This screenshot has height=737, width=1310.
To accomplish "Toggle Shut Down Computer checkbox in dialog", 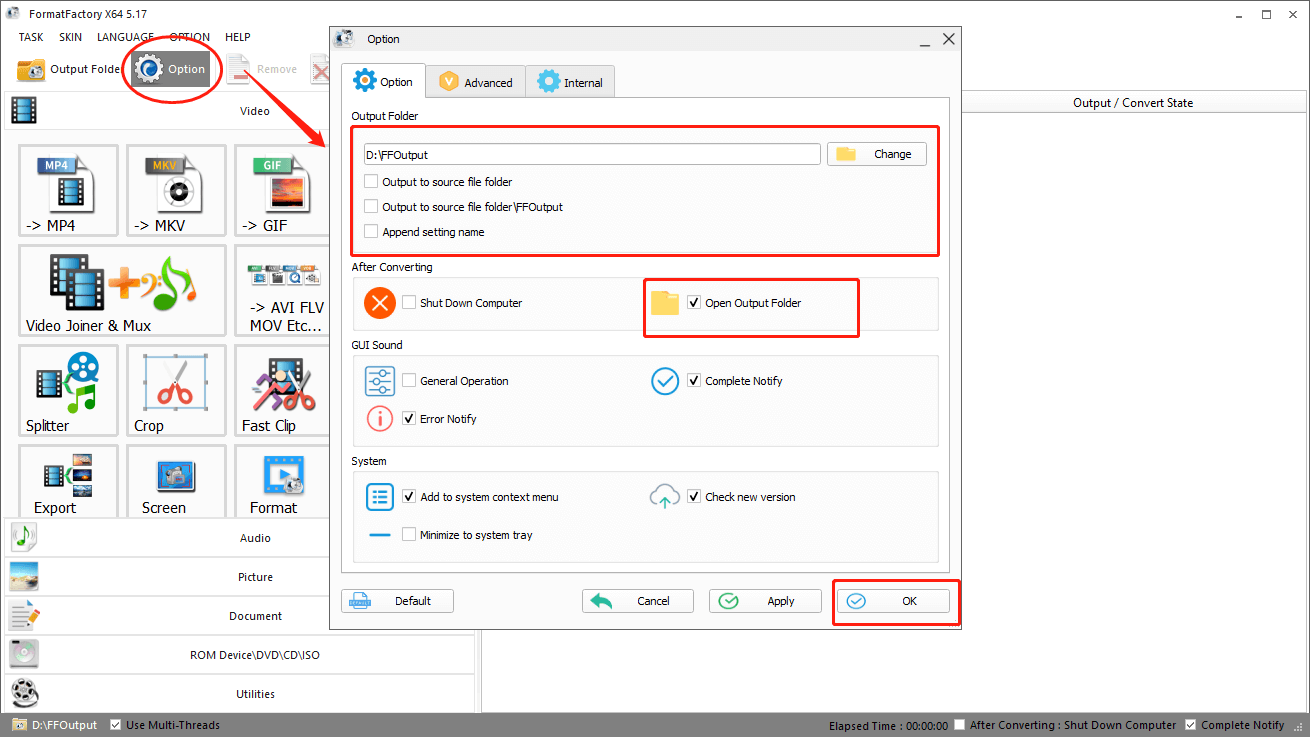I will 409,303.
